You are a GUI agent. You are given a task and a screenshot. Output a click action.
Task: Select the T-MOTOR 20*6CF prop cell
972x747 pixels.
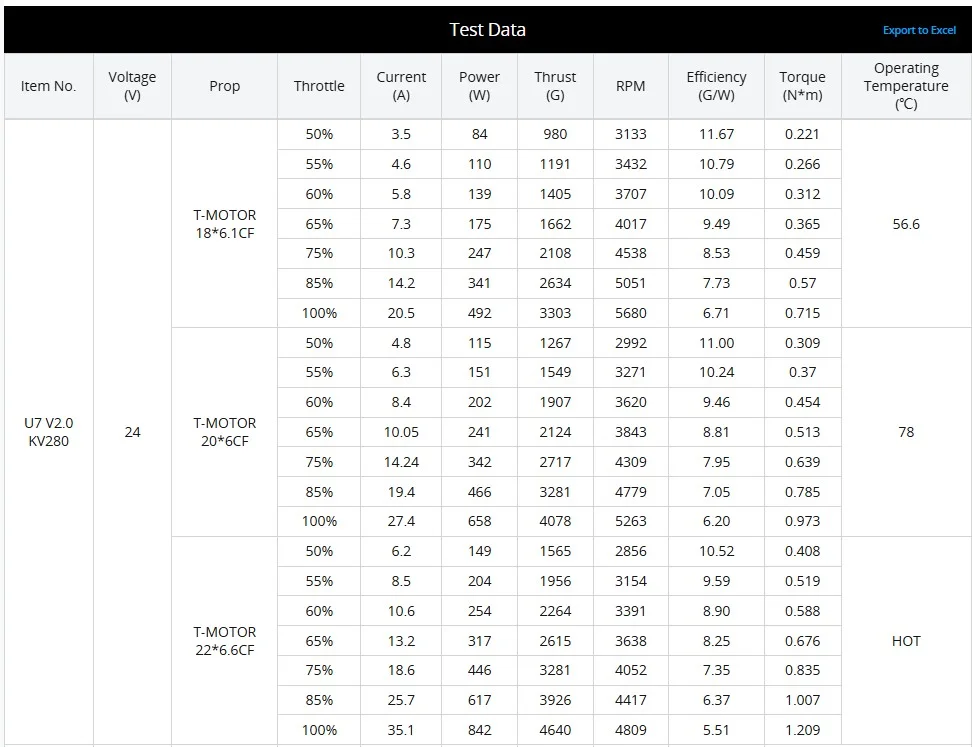[224, 432]
